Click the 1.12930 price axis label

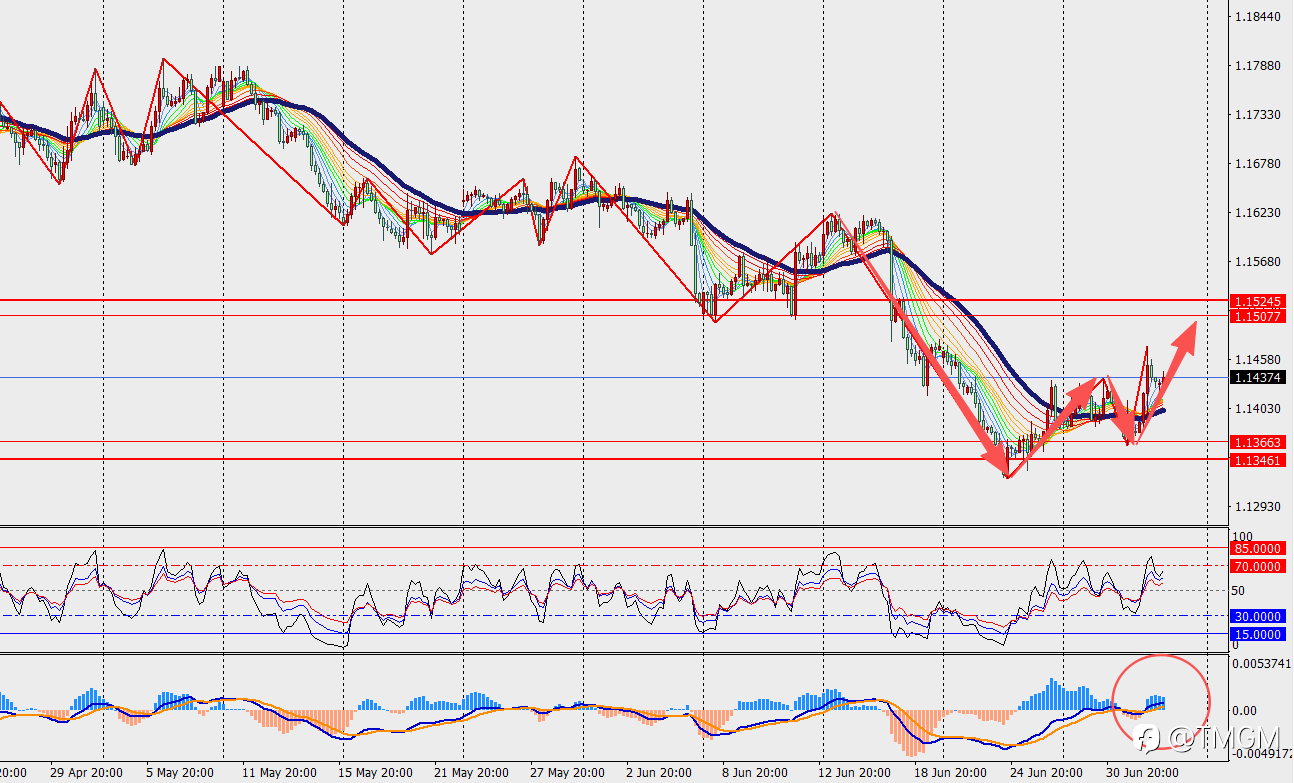[1258, 507]
